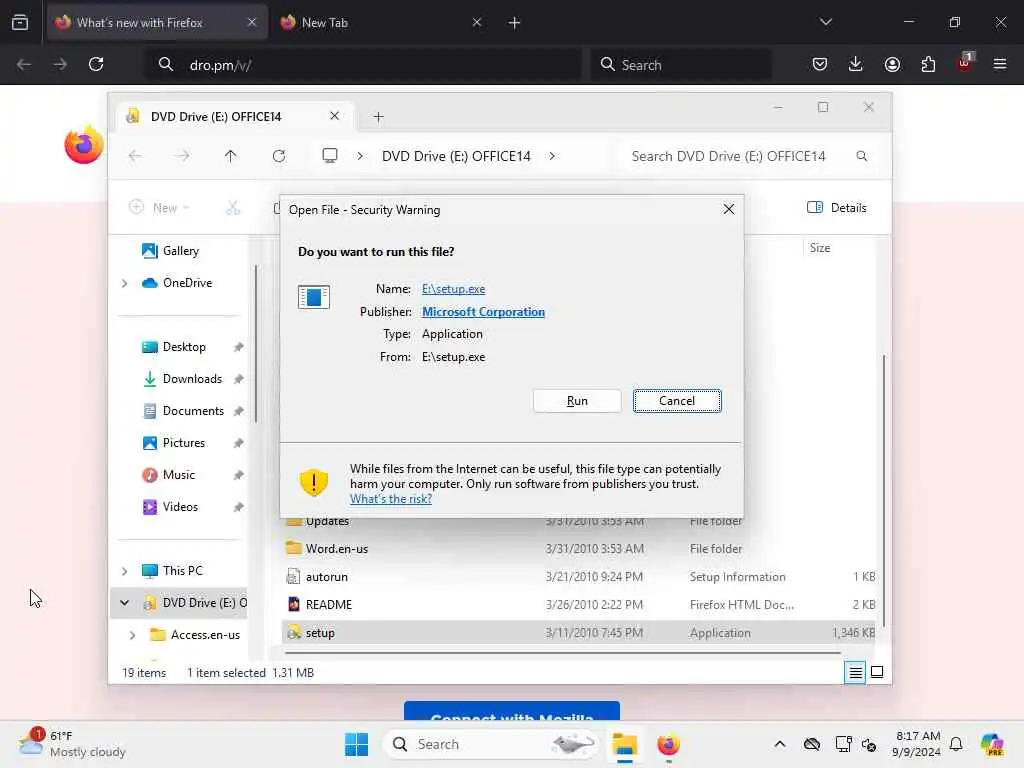Click the Firefox Search box
Screen dimensions: 1024x768
pyautogui.click(x=680, y=65)
